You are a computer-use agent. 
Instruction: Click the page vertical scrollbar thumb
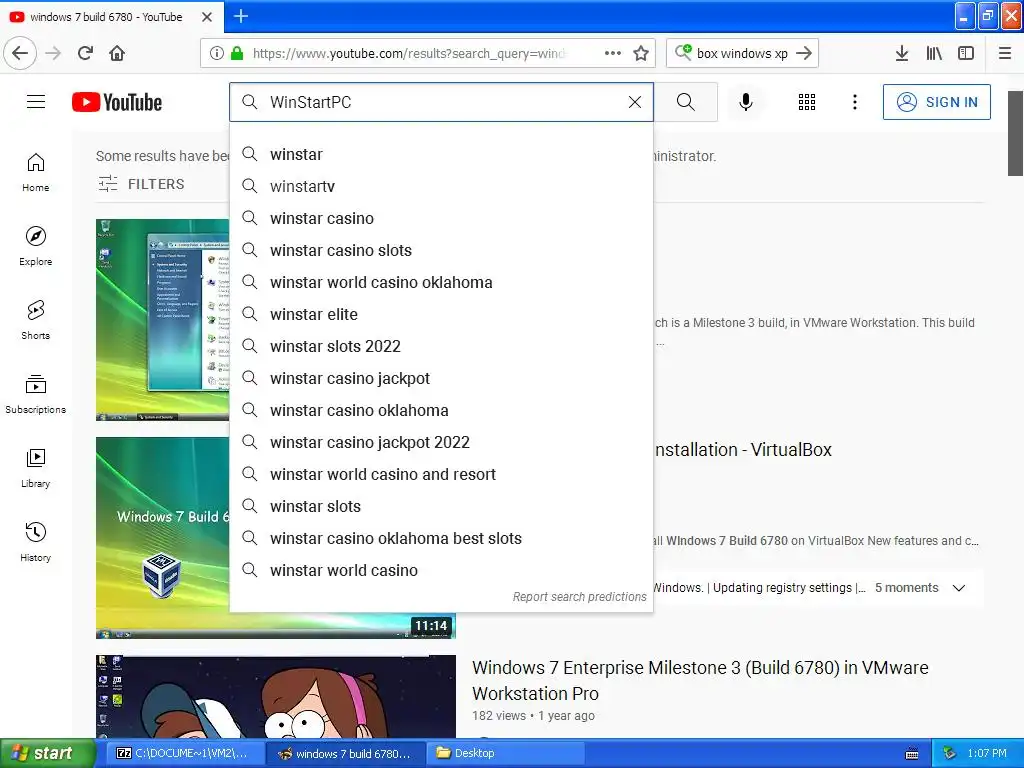(1015, 133)
